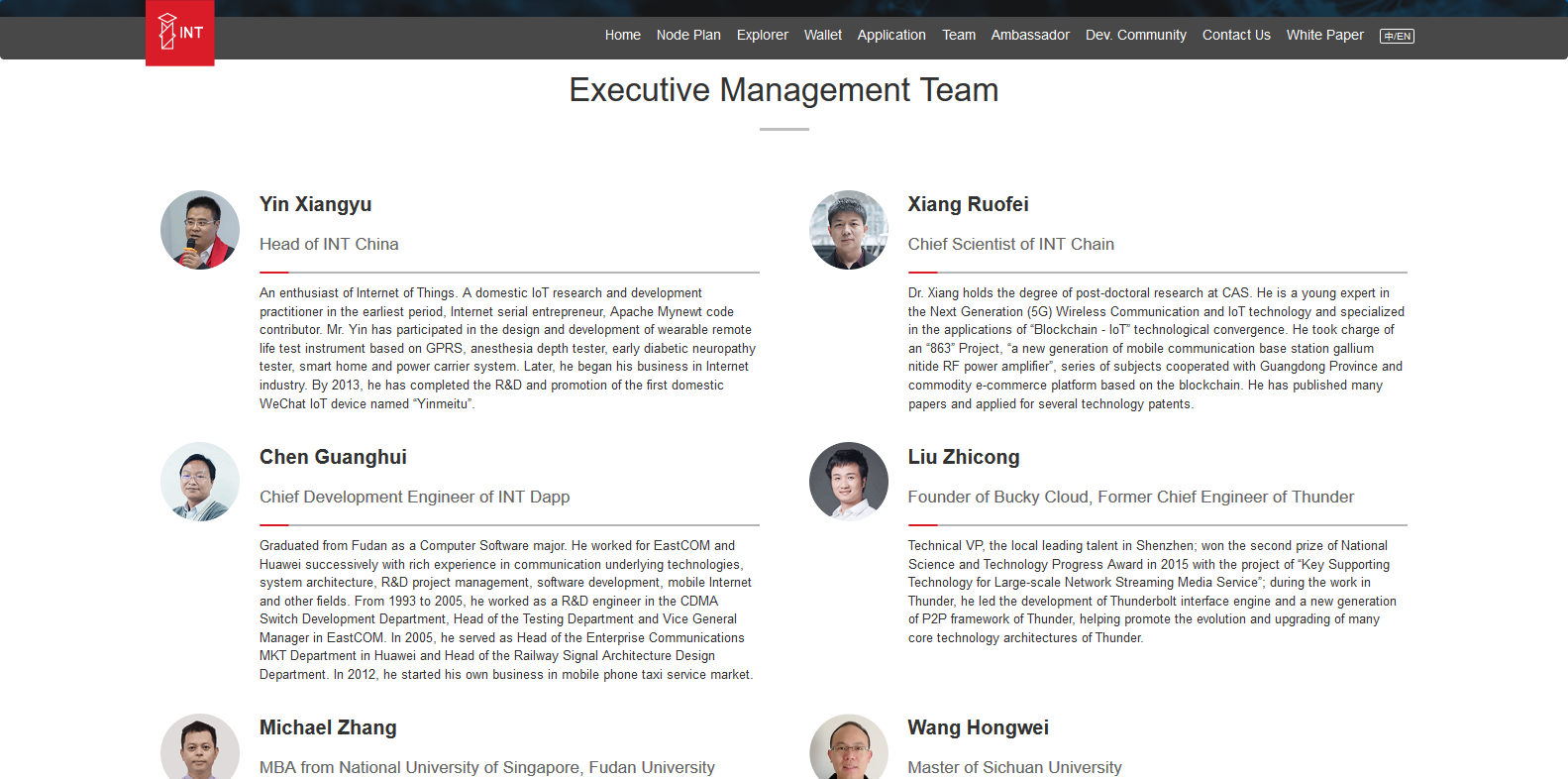
Task: Click Xiang Ruofei's profile photo
Action: click(x=849, y=230)
